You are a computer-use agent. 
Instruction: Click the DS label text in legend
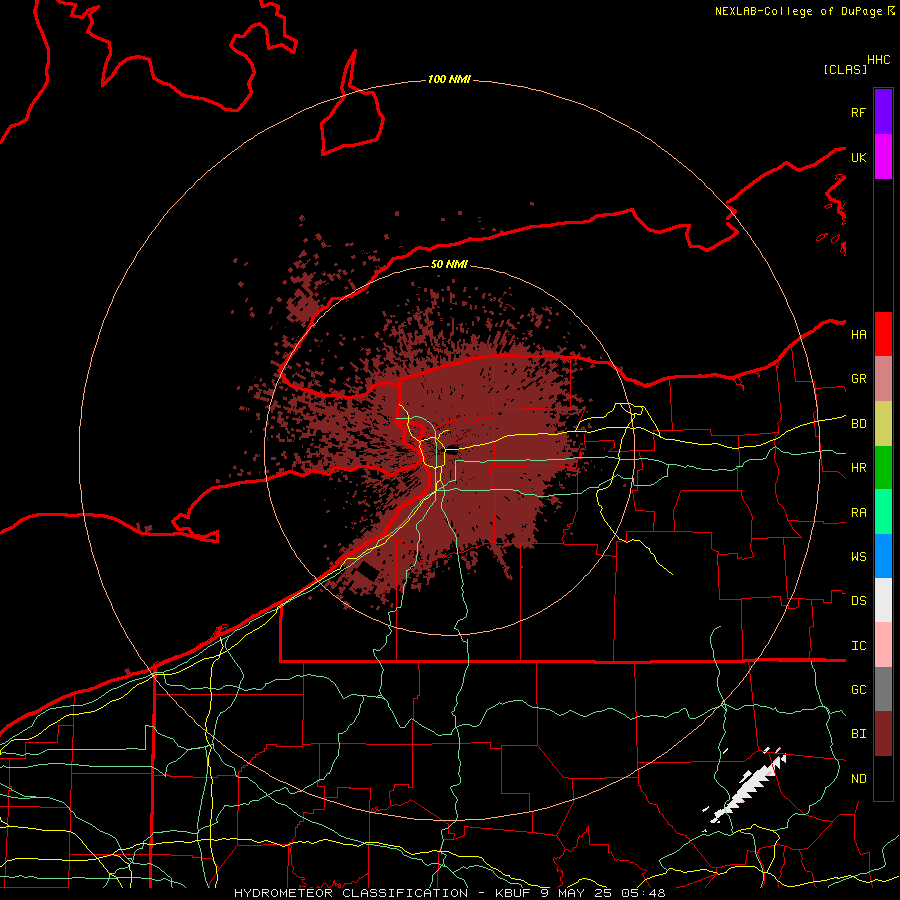[858, 601]
